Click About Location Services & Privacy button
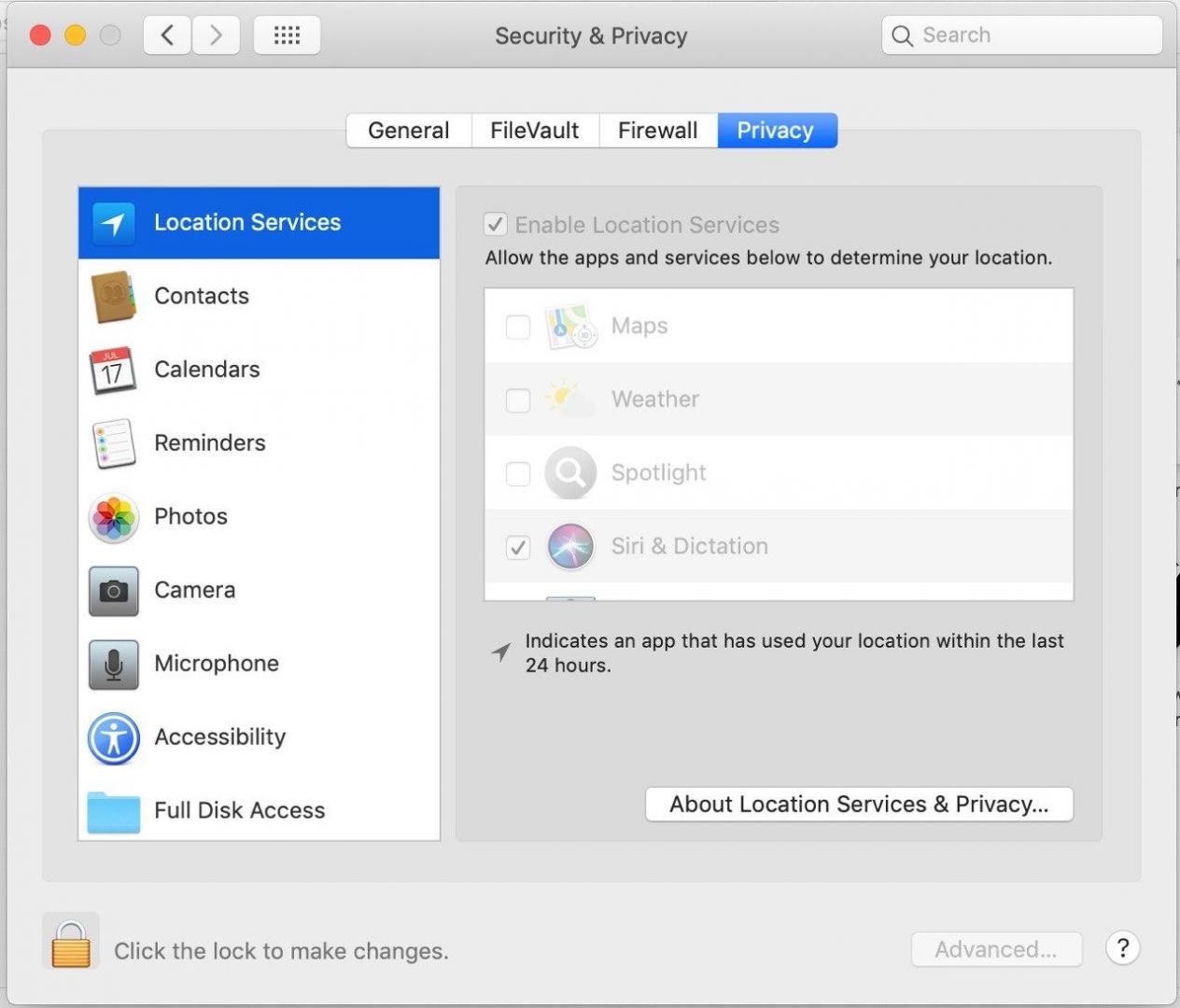This screenshot has width=1180, height=1008. (x=859, y=805)
